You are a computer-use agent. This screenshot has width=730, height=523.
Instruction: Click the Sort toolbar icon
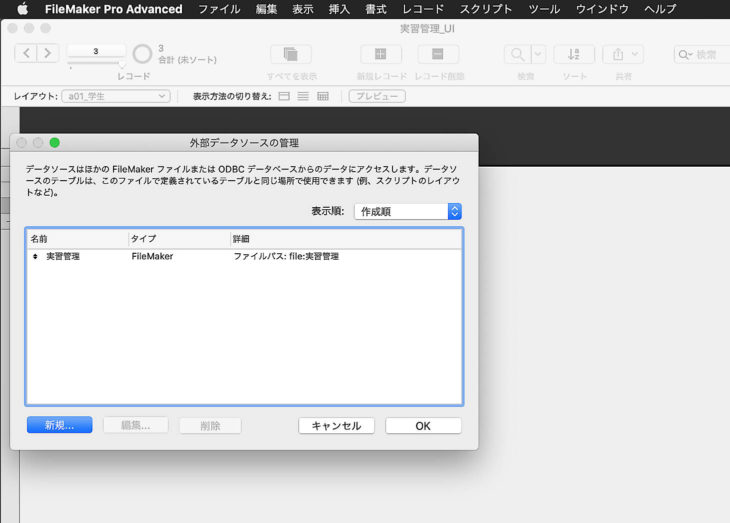[x=574, y=54]
